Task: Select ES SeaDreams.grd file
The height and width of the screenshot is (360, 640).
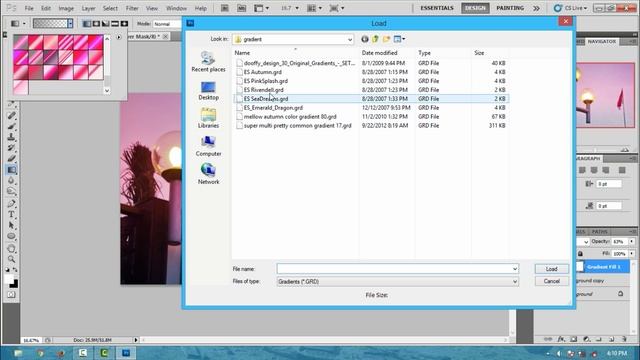Action: point(371,99)
